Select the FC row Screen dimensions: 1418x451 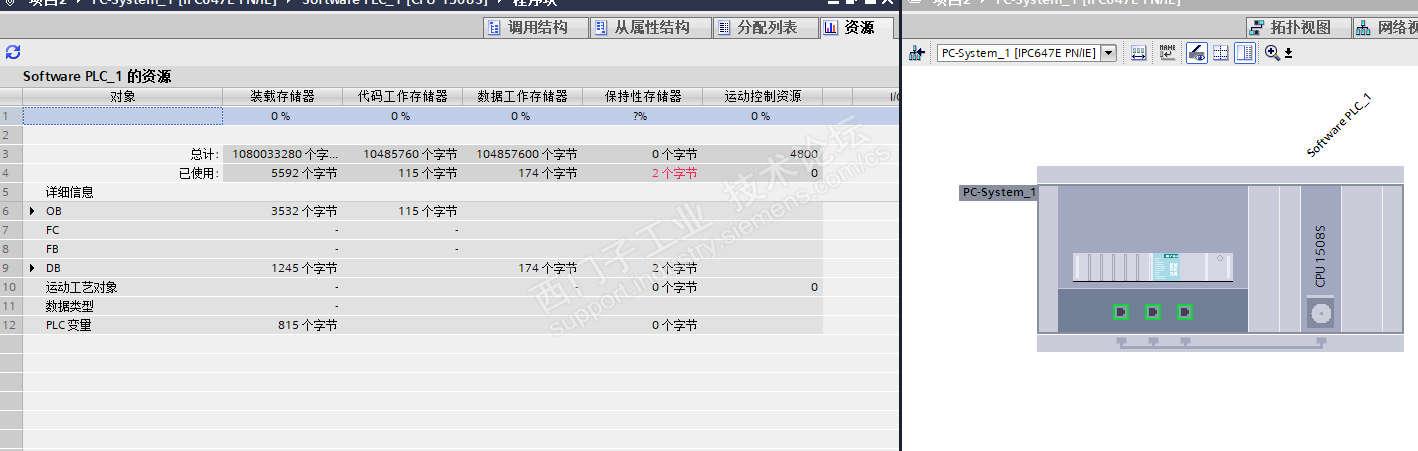422,230
